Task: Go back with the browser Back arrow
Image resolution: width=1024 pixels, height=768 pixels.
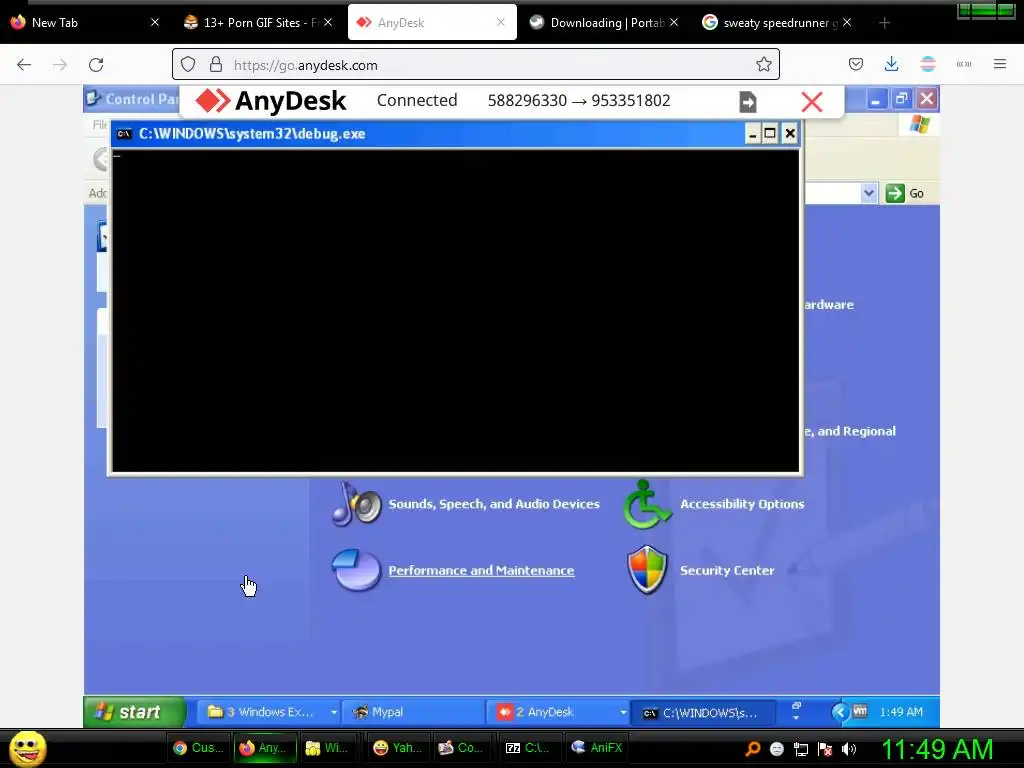Action: [x=24, y=65]
